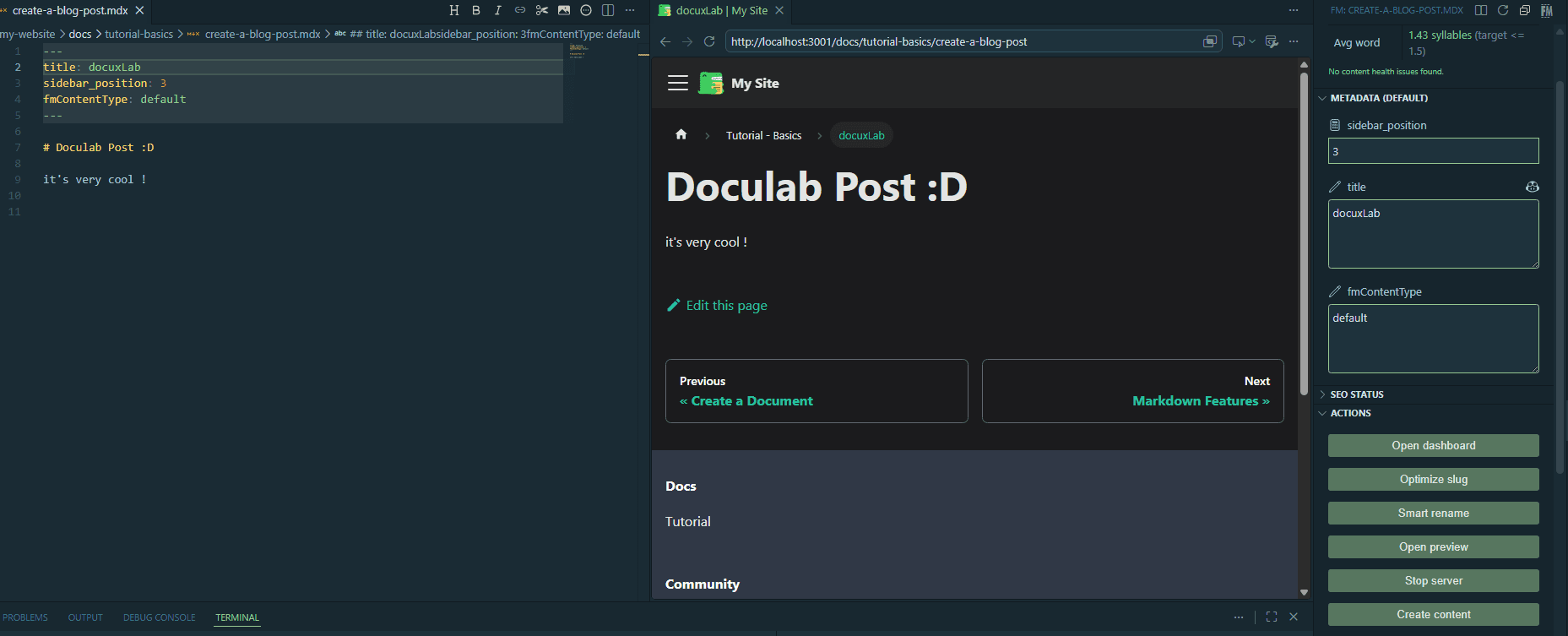Click the My Site logo in the preview
Screen dimensions: 1568x636
(739, 83)
